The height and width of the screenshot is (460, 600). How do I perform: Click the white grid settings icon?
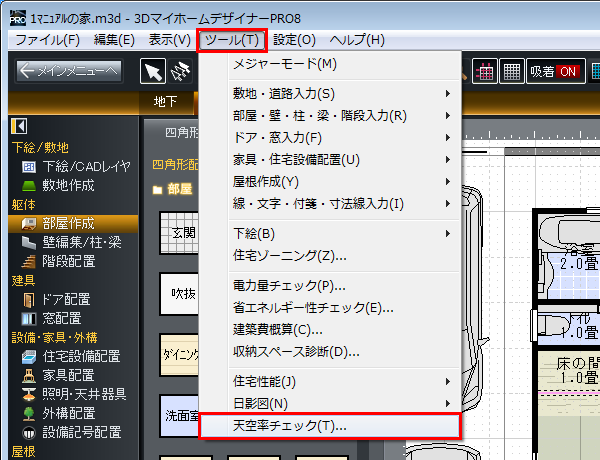511,71
